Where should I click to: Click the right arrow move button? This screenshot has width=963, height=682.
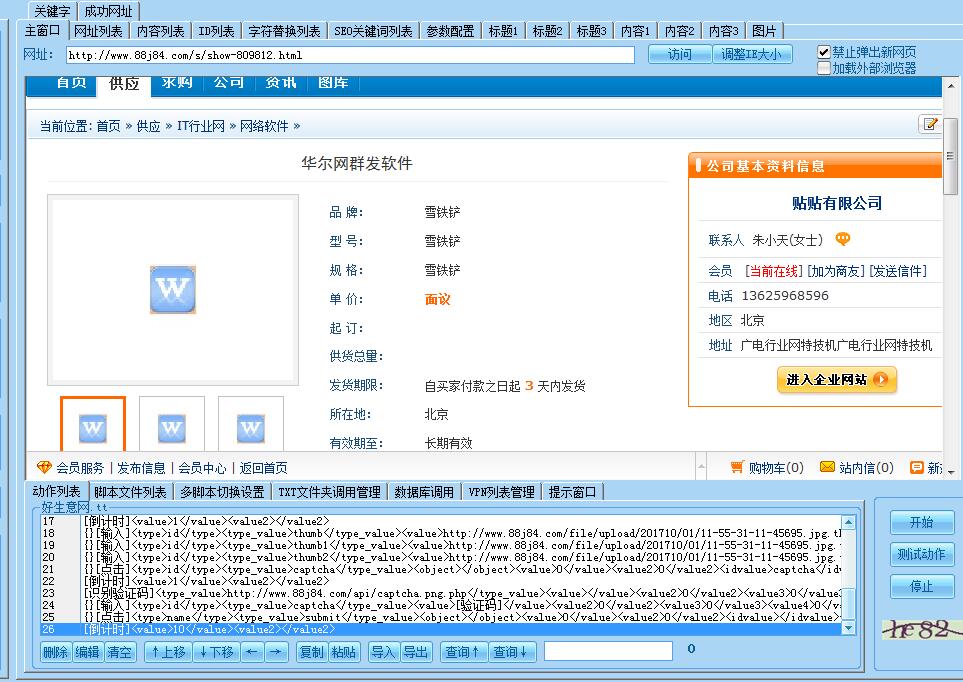coord(276,652)
